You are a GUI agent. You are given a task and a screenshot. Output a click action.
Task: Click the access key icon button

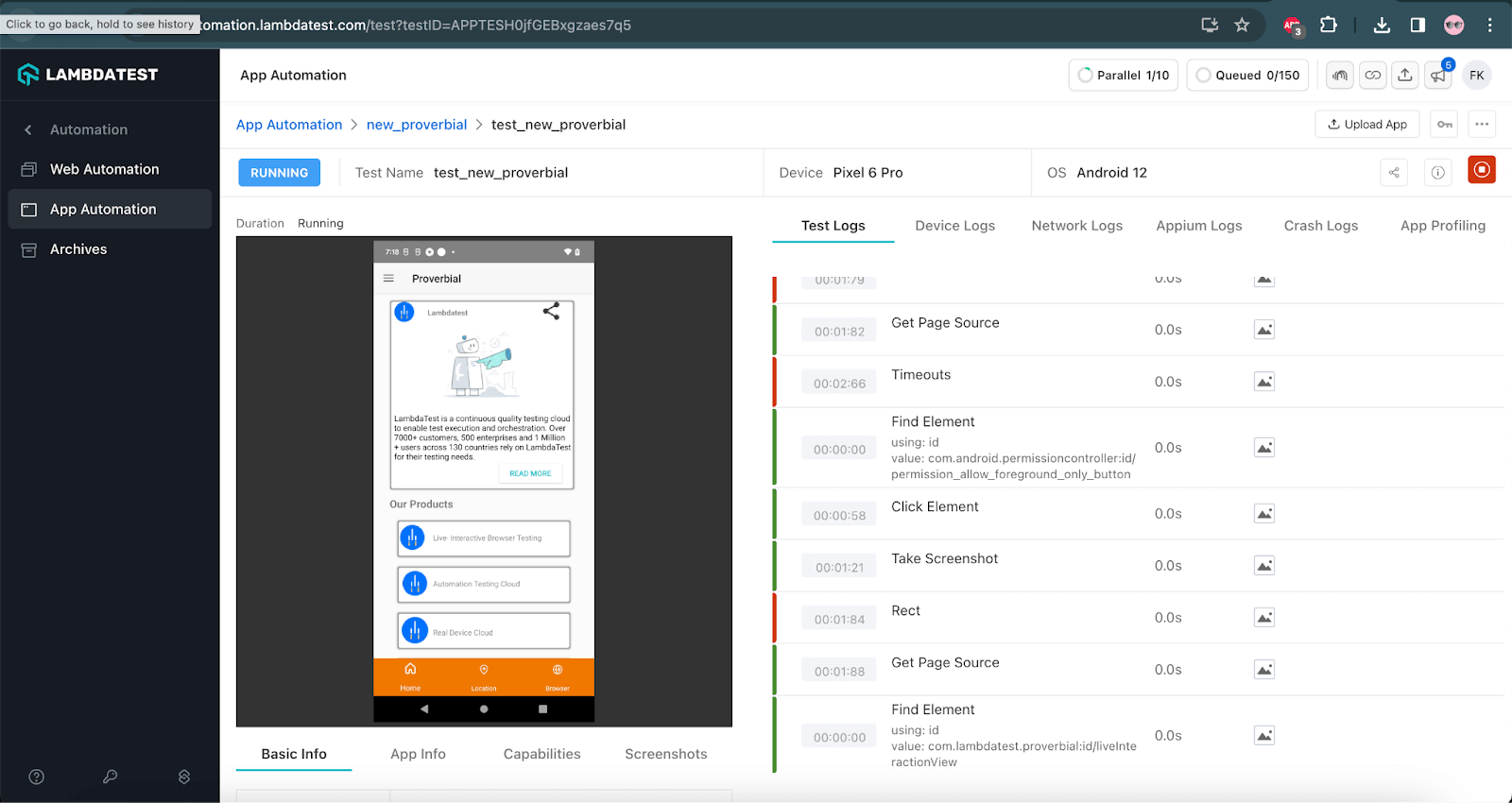tap(1445, 124)
